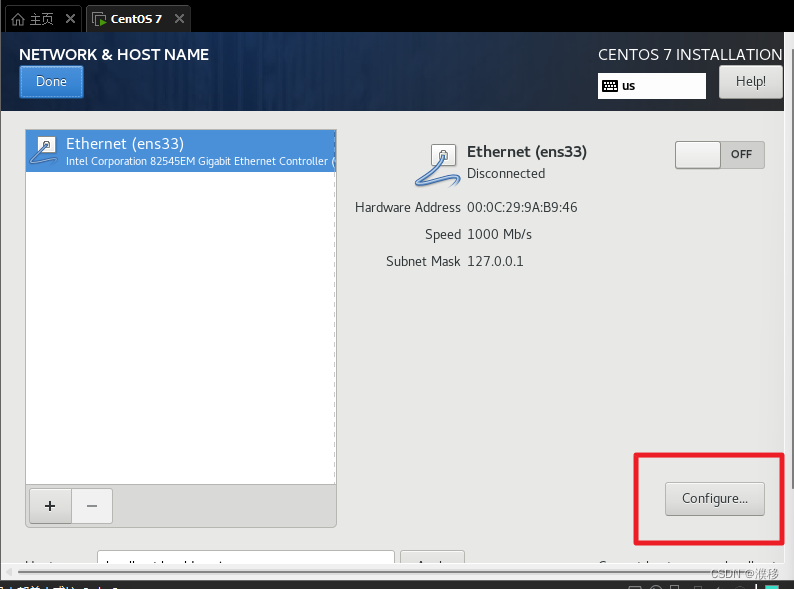Switch to the CentOS 7 tab
794x589 pixels.
[136, 19]
